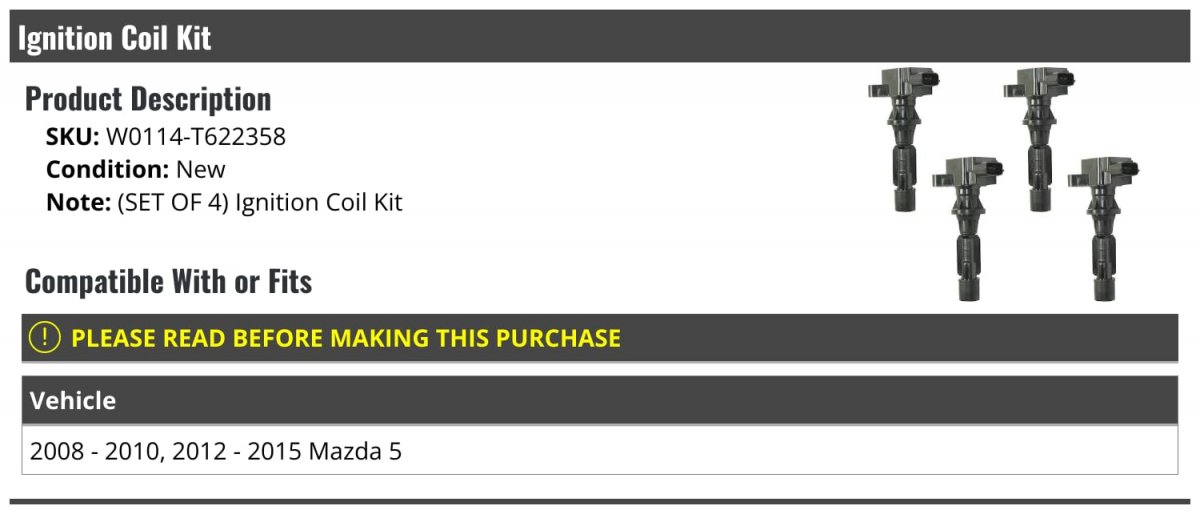Click the Note label
The height and width of the screenshot is (514, 1200).
click(78, 202)
